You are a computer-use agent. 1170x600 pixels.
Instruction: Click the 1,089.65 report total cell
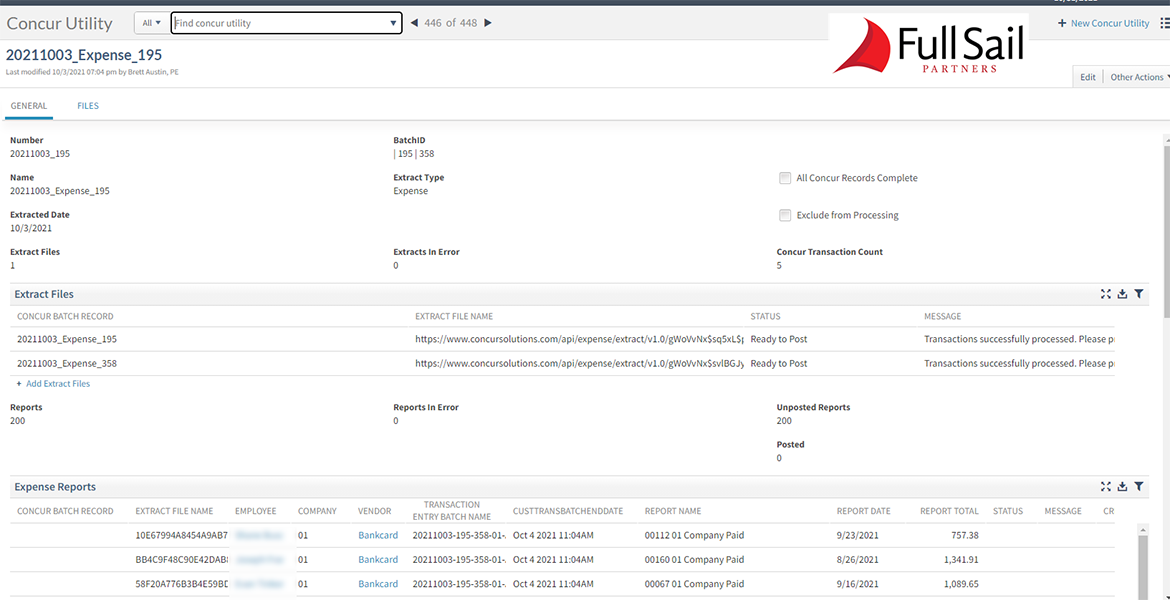(x=960, y=584)
